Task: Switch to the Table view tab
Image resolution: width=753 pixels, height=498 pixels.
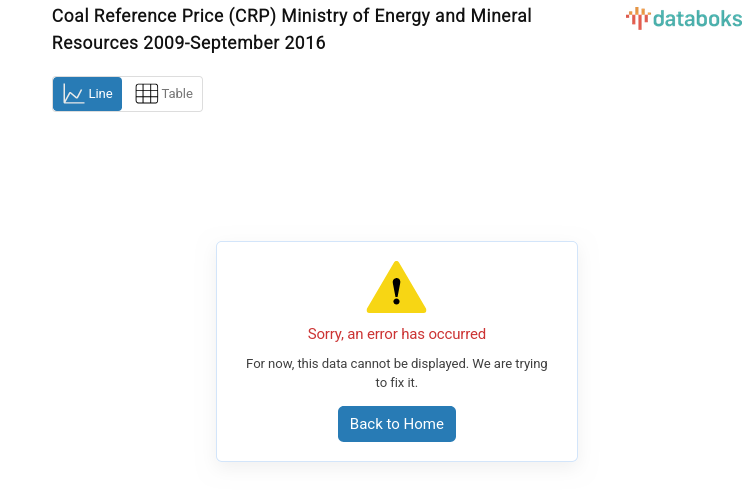Action: point(163,94)
